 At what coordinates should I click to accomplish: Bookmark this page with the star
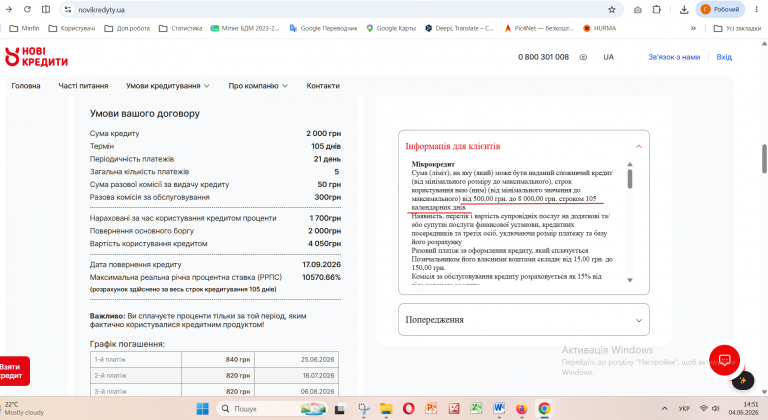tap(611, 9)
